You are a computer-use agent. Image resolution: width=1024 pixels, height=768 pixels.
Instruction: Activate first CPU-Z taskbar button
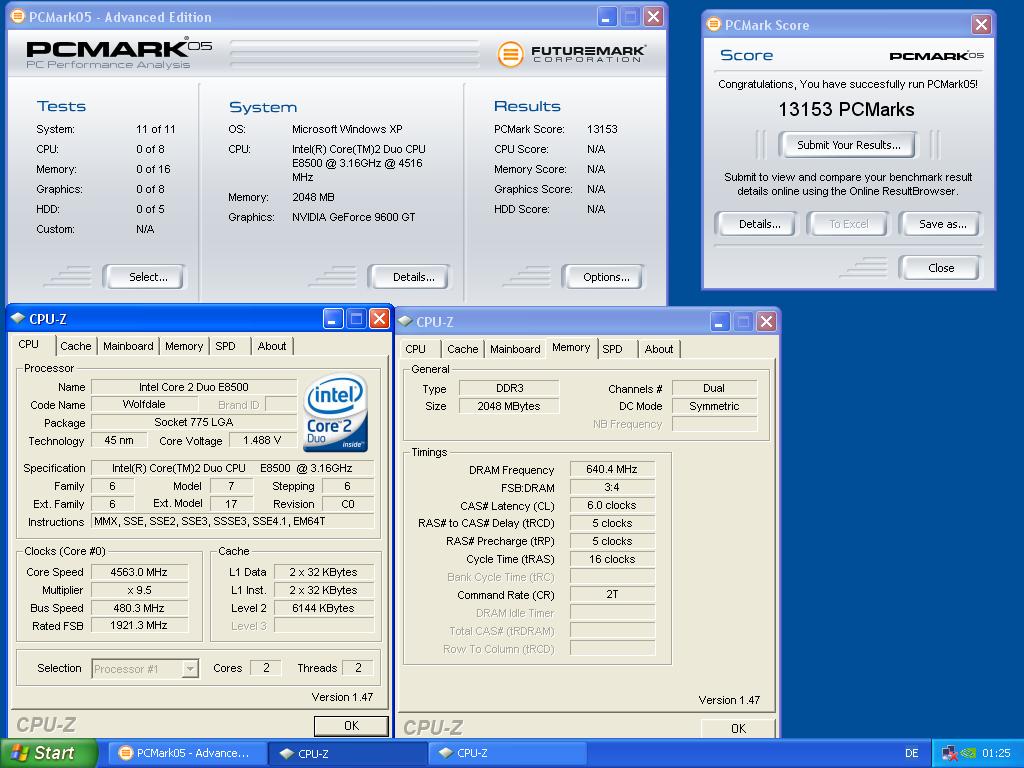pos(347,753)
